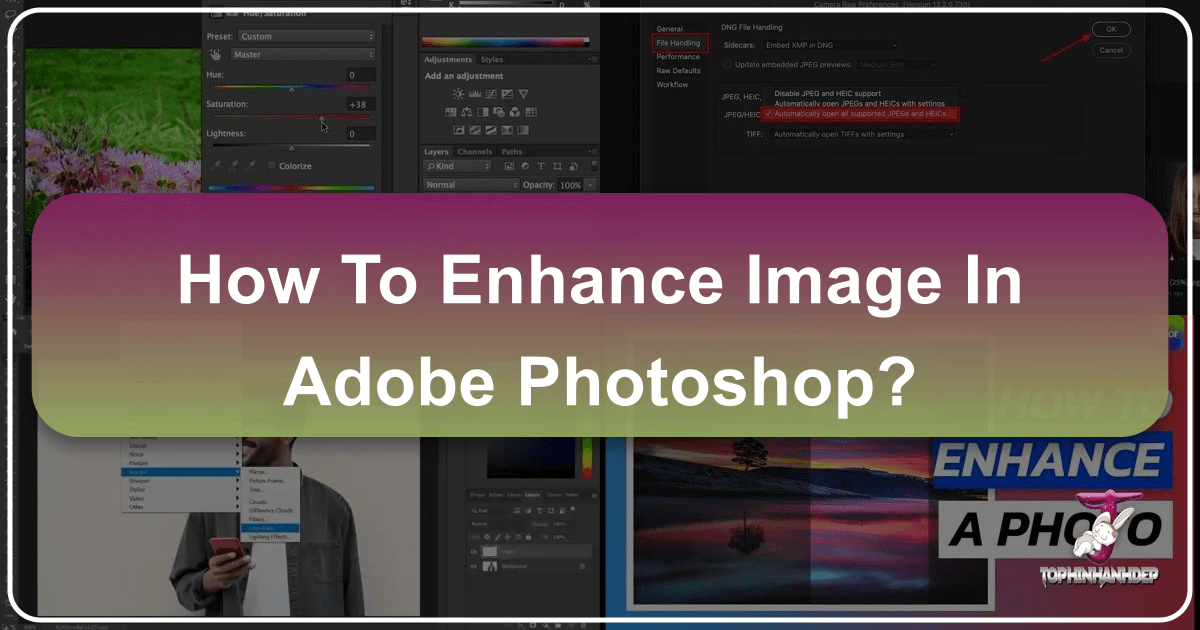Open the Sidecars Embed XMP dropdown
Screen dimensions: 1200x630
(830, 45)
